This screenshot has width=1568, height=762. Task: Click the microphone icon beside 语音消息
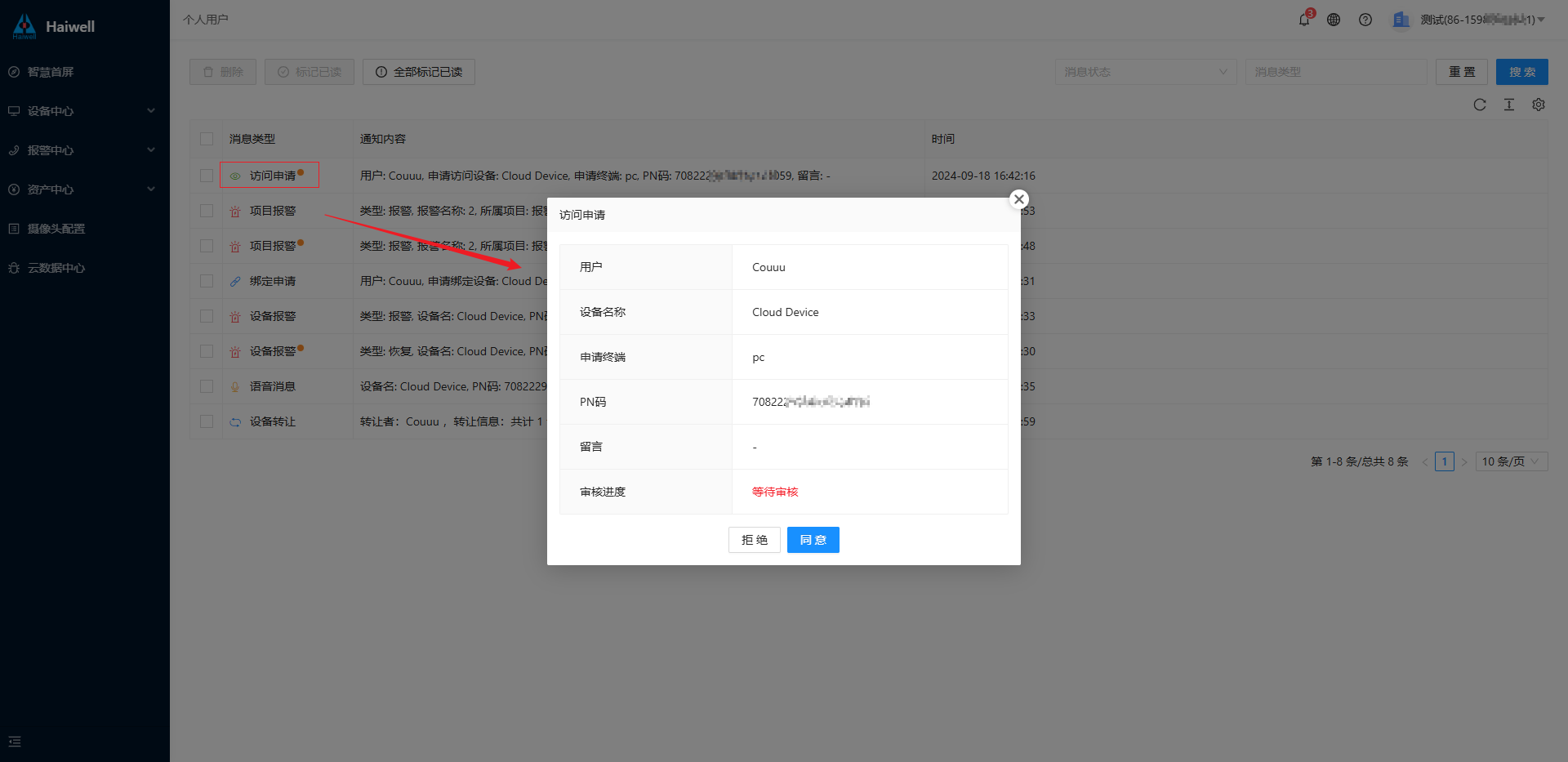coord(235,386)
